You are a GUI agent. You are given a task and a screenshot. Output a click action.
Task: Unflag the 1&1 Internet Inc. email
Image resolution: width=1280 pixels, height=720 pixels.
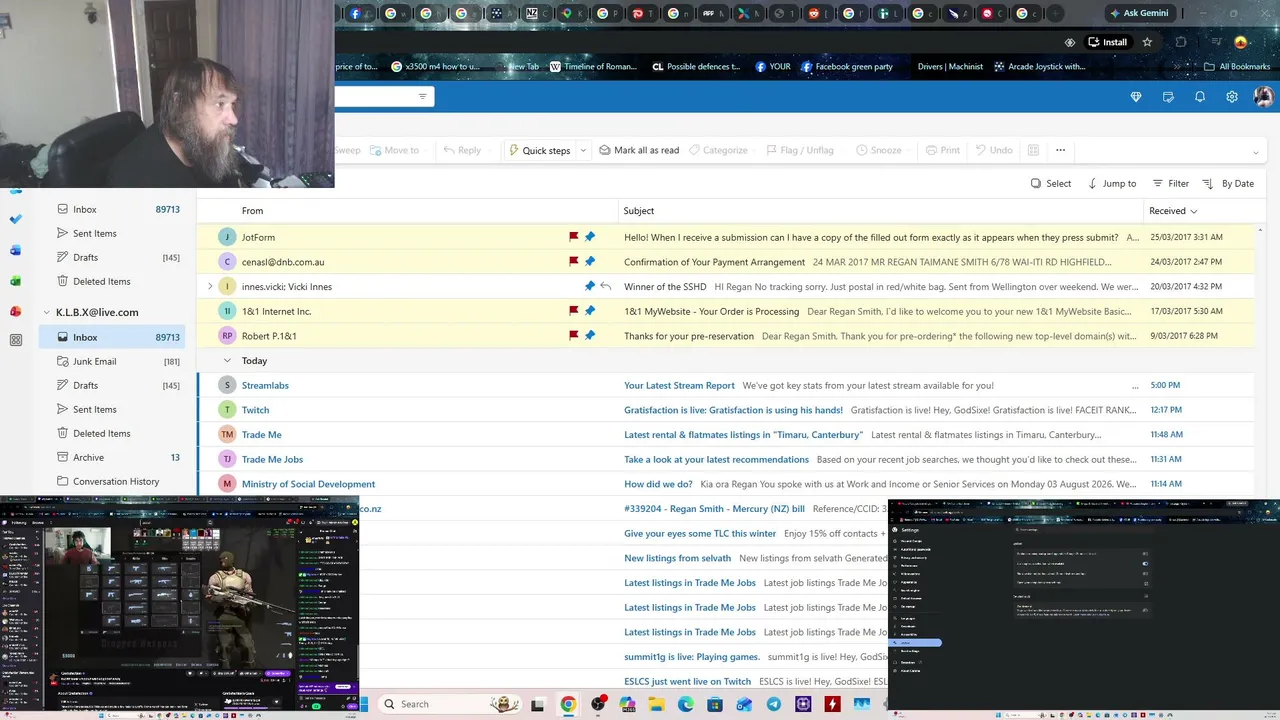(x=574, y=311)
